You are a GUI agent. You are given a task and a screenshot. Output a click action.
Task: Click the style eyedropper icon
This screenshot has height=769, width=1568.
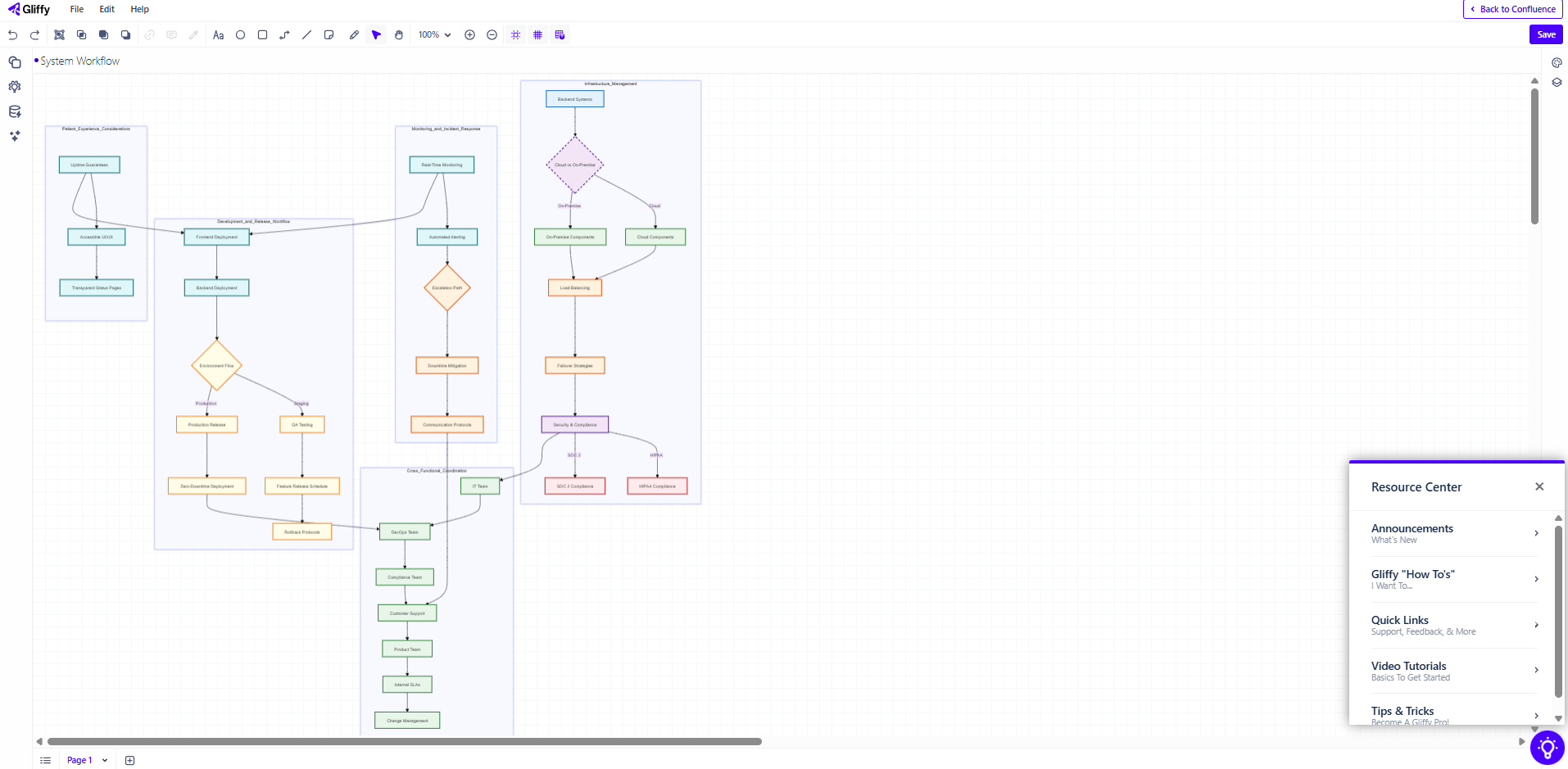tap(193, 35)
